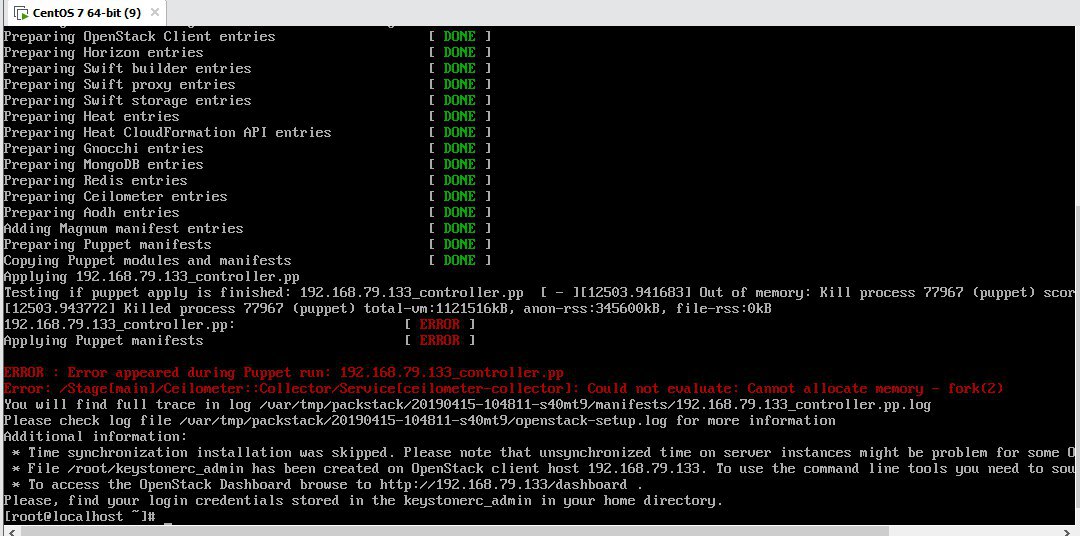Select the CentOS 7 64-bit (9) tab
This screenshot has width=1080, height=536.
tap(85, 12)
